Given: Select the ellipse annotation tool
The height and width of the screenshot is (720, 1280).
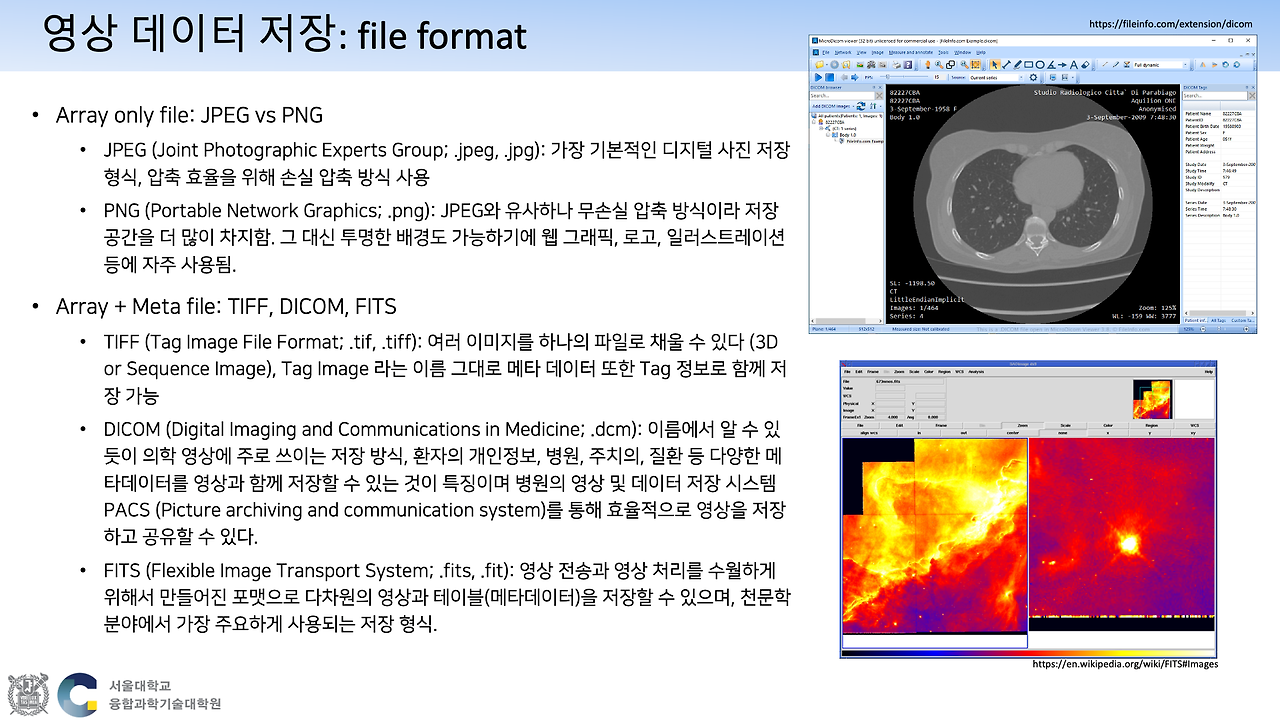Looking at the screenshot, I should coord(1040,64).
